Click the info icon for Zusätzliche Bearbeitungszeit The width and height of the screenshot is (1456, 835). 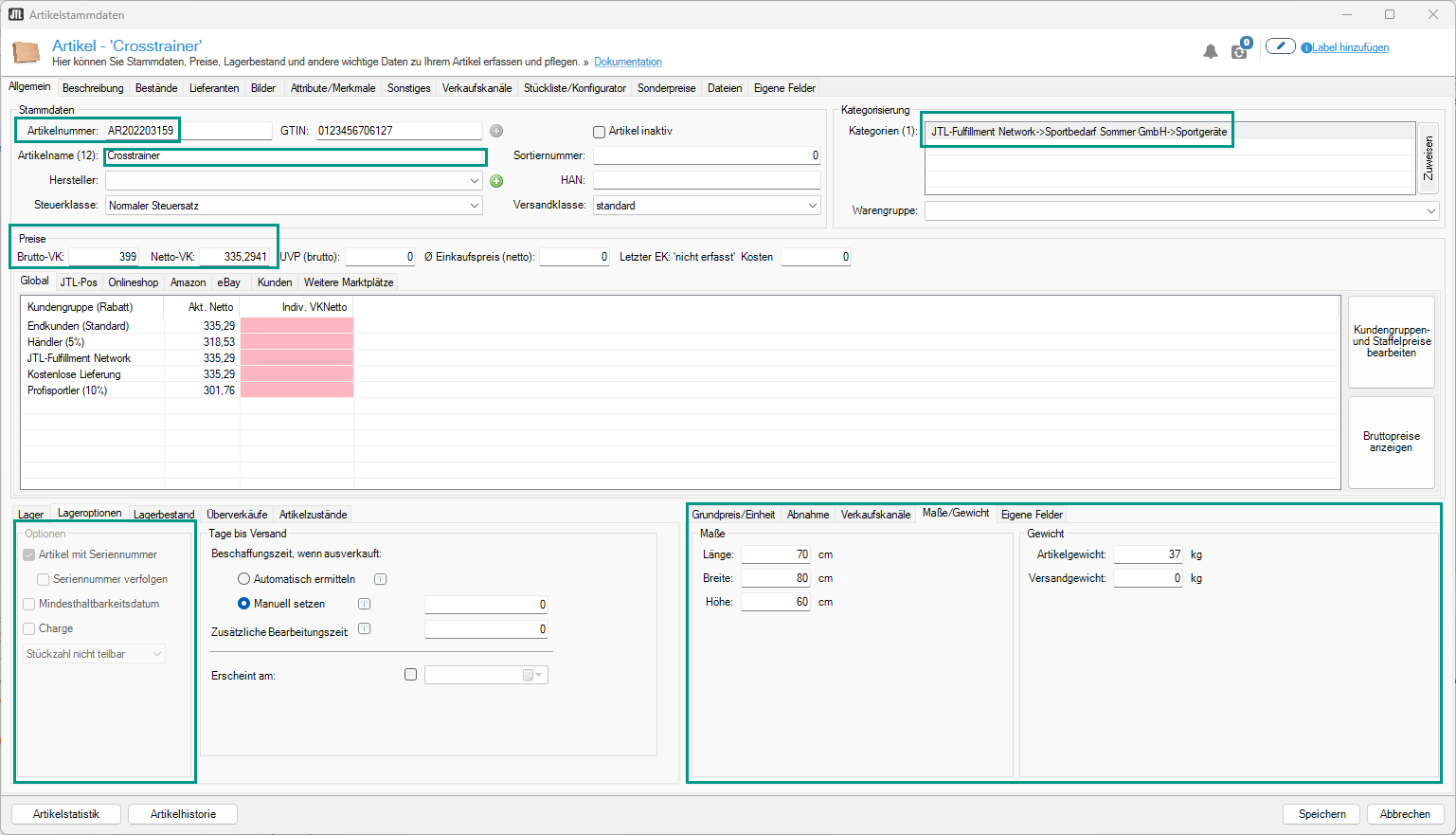pos(364,629)
